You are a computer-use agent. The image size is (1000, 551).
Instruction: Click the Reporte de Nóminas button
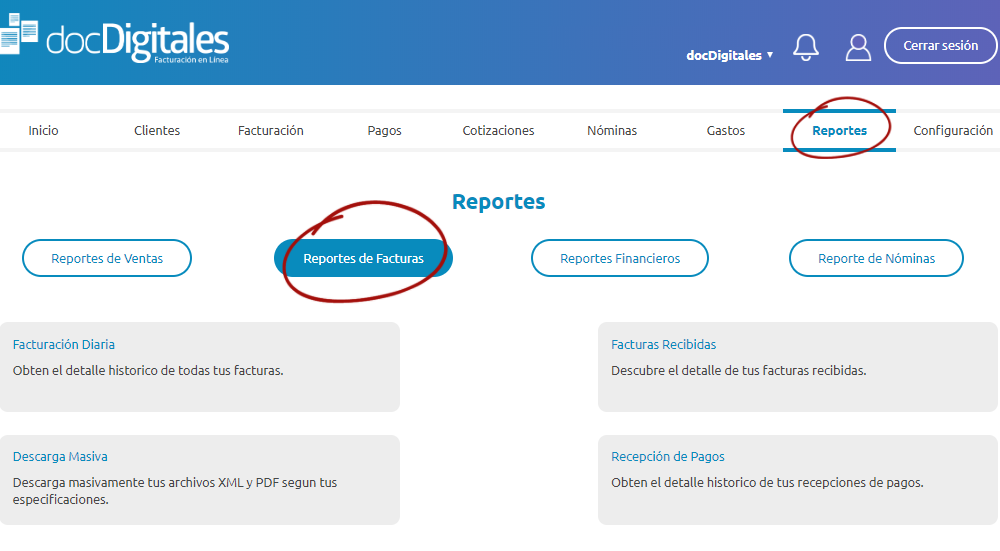tap(876, 258)
